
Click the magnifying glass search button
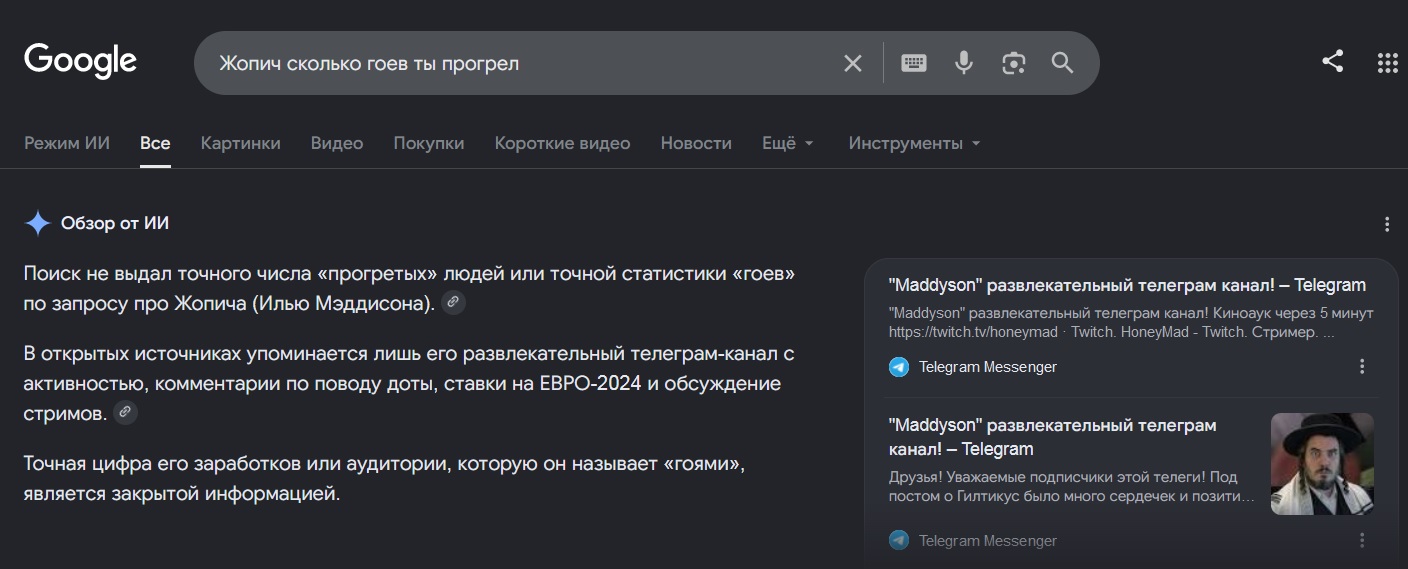(x=1062, y=63)
